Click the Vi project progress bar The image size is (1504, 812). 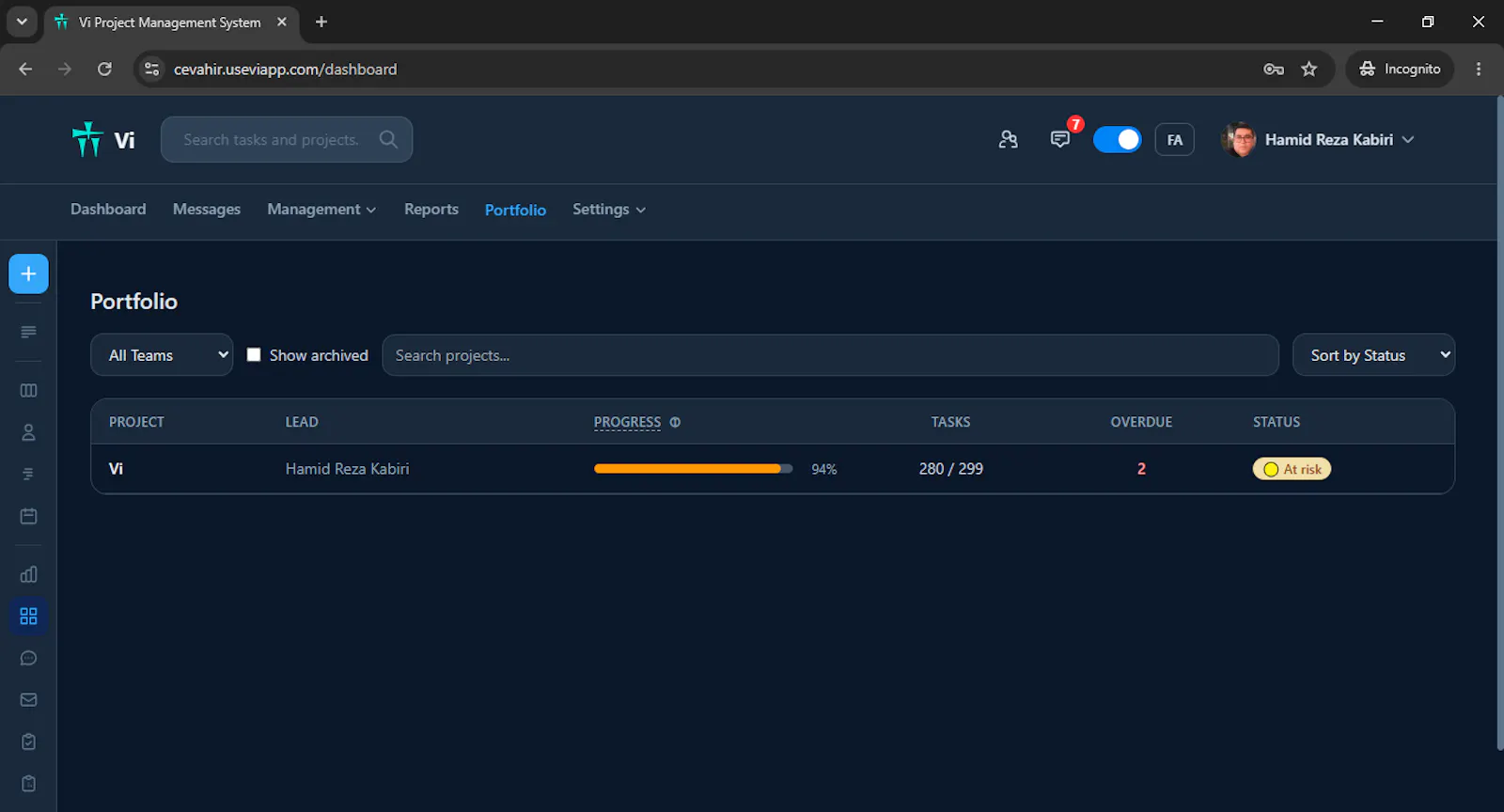coord(693,468)
